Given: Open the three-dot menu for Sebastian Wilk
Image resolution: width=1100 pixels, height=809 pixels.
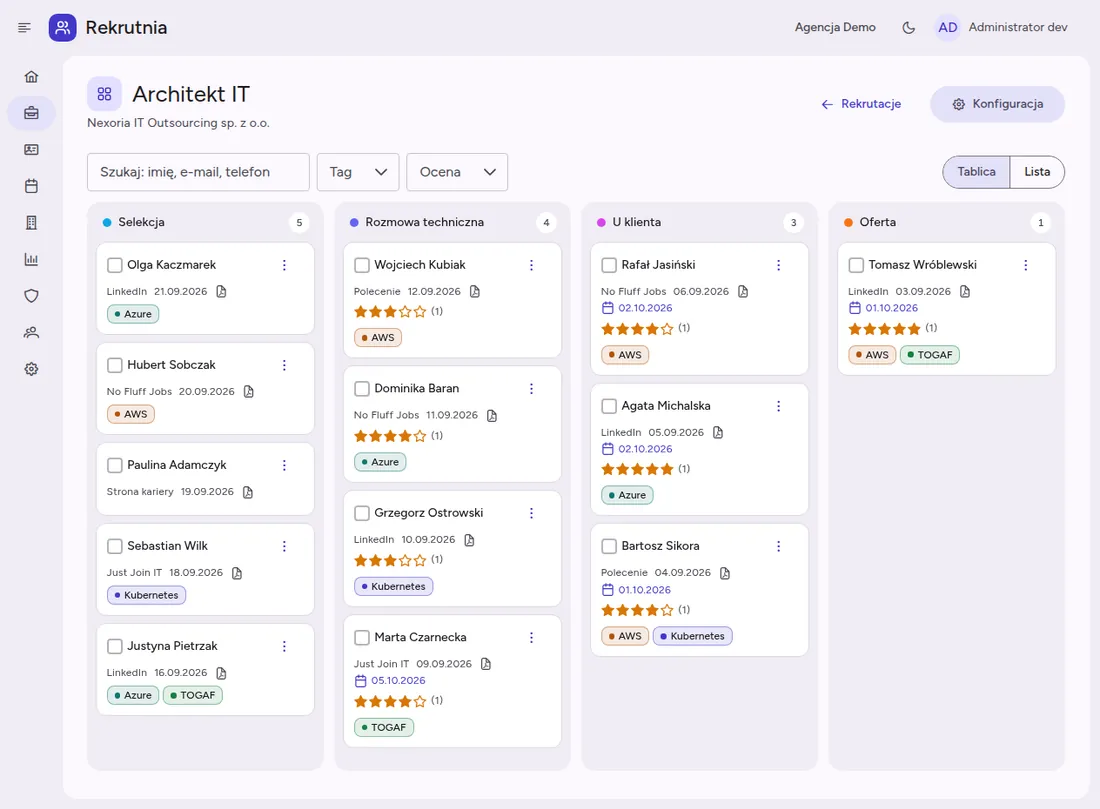Looking at the screenshot, I should 284,546.
